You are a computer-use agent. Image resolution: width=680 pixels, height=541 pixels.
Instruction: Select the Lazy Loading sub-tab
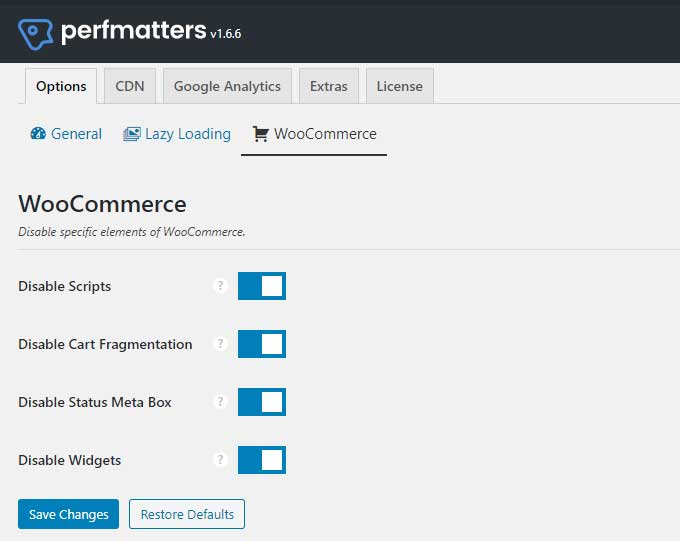point(177,134)
